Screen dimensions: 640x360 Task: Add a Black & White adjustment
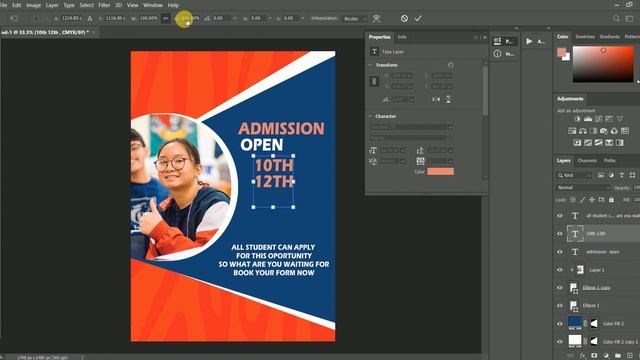tap(593, 131)
